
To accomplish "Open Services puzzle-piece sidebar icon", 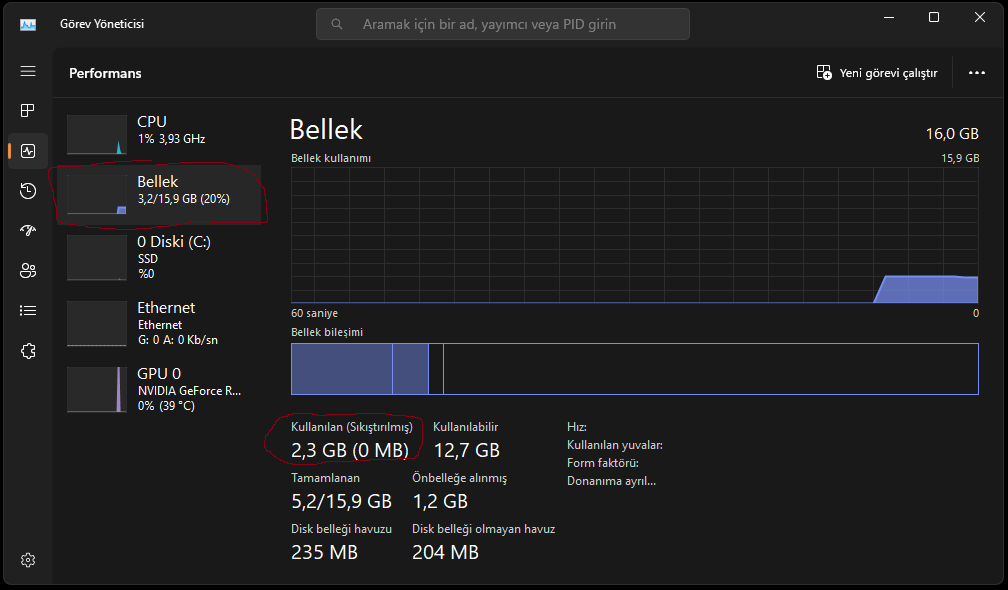I will point(28,351).
